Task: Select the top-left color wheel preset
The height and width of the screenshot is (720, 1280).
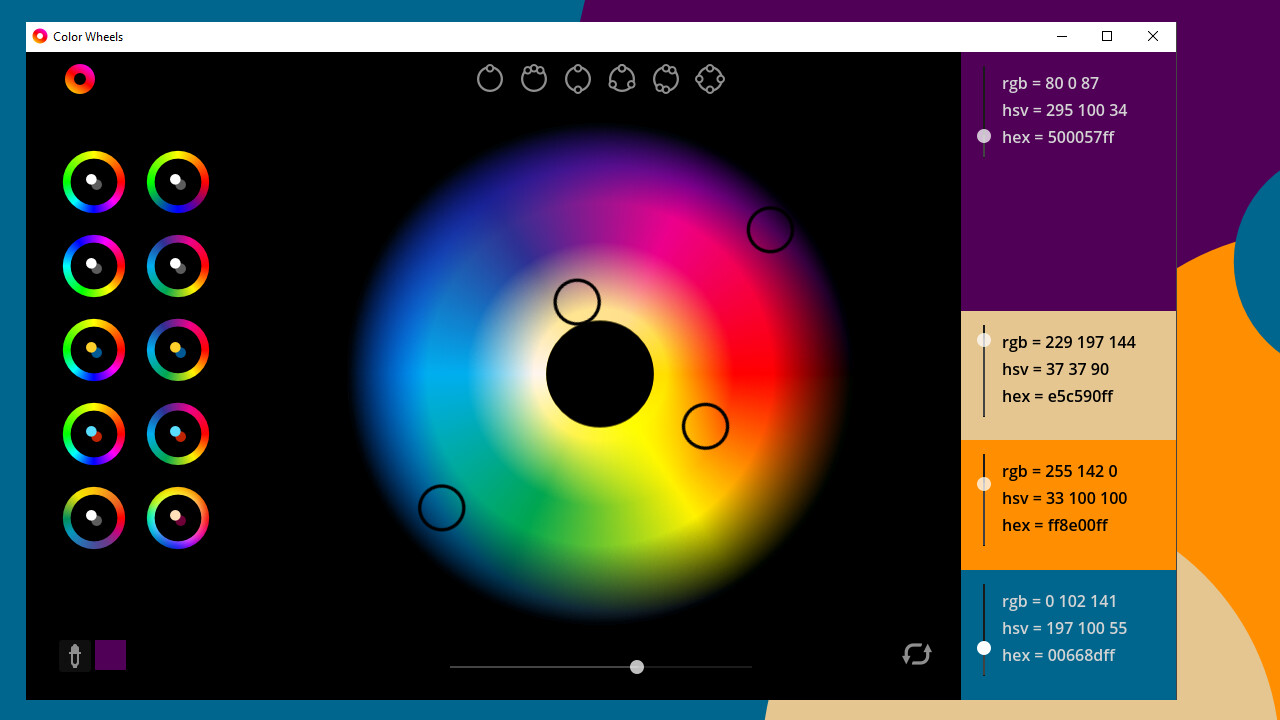Action: (x=93, y=182)
